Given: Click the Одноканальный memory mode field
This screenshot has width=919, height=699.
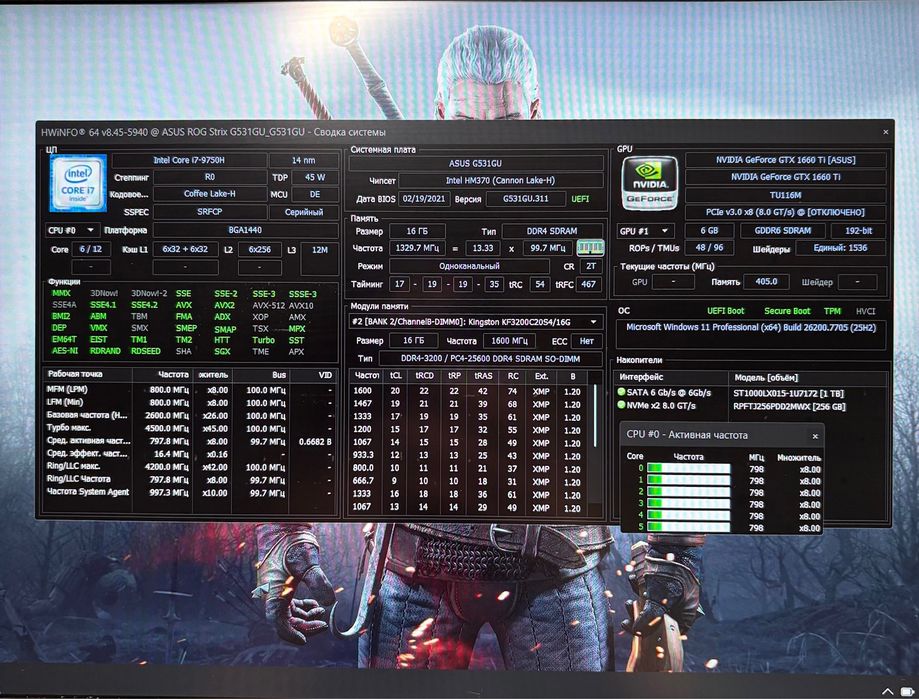Looking at the screenshot, I should point(469,266).
